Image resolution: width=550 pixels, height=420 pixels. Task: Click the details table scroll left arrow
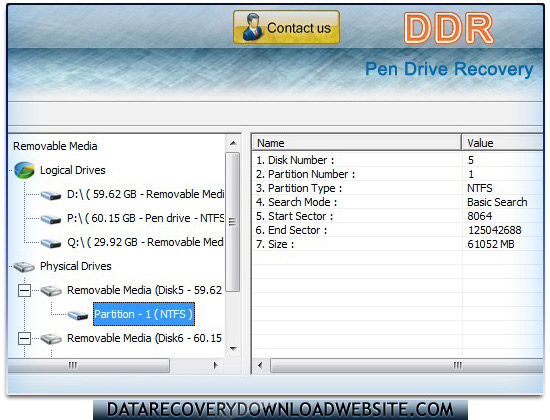click(260, 365)
